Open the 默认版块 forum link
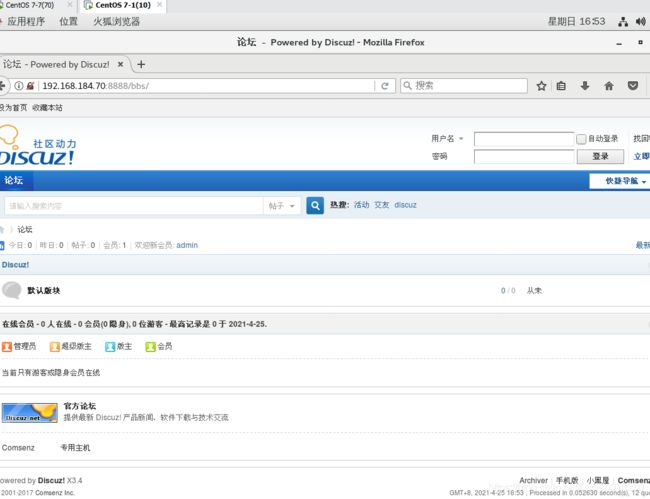The height and width of the screenshot is (499, 650). click(44, 291)
